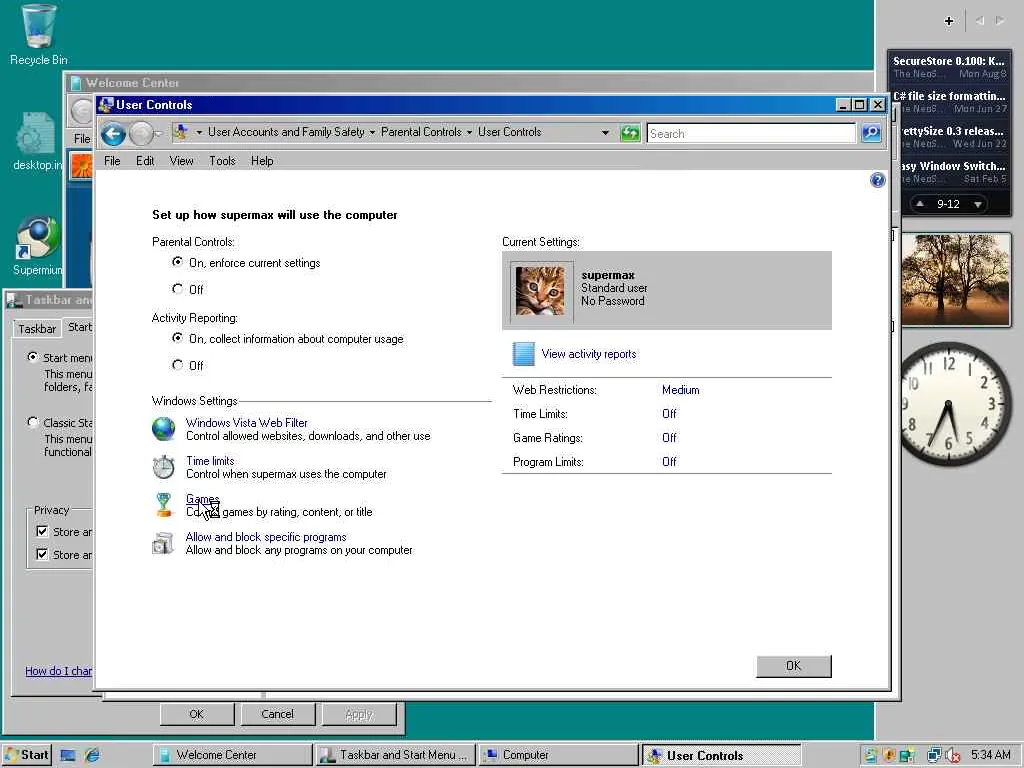This screenshot has width=1024, height=768.
Task: Click into the Search input field
Action: (751, 133)
